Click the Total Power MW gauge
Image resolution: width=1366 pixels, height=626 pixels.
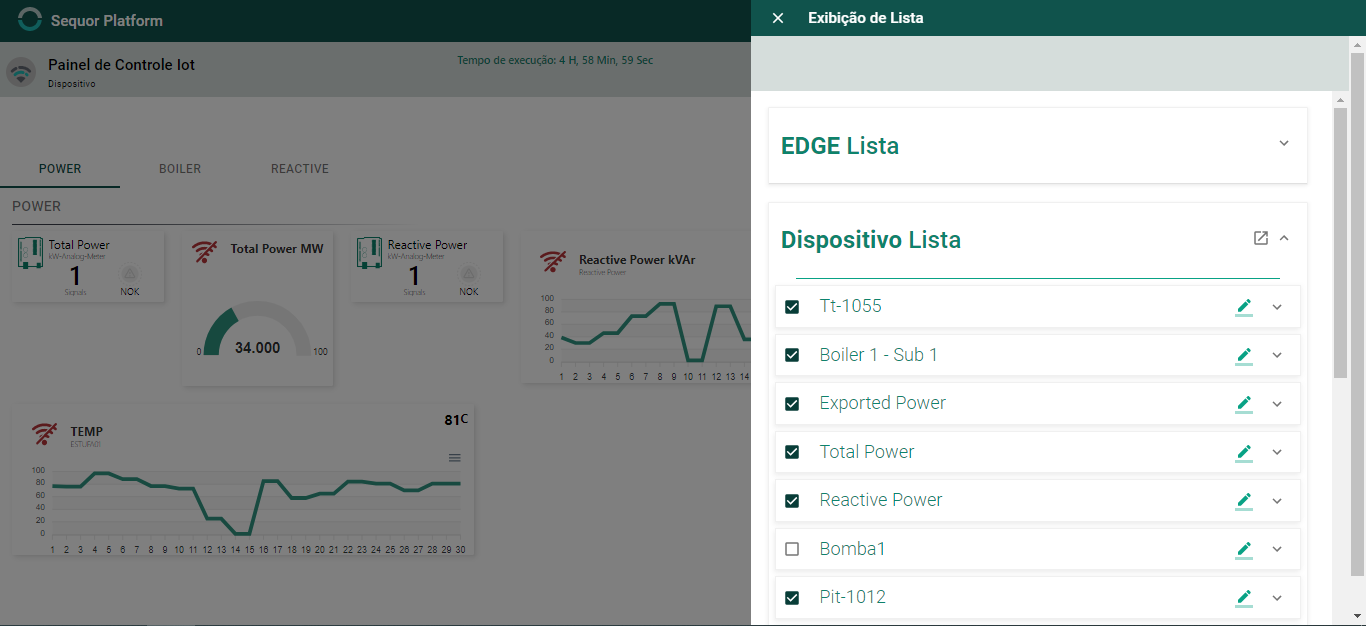point(258,330)
